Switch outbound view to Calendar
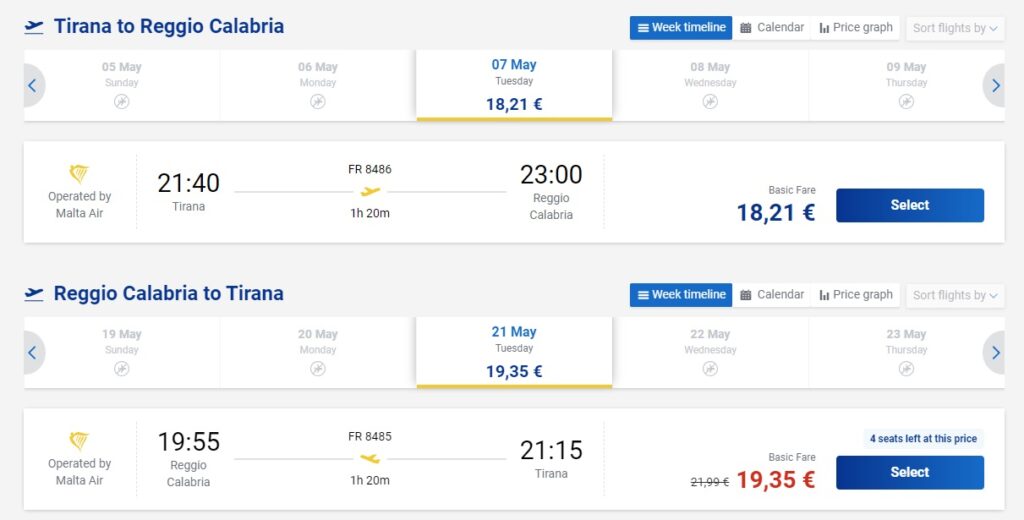This screenshot has width=1024, height=520. point(772,28)
